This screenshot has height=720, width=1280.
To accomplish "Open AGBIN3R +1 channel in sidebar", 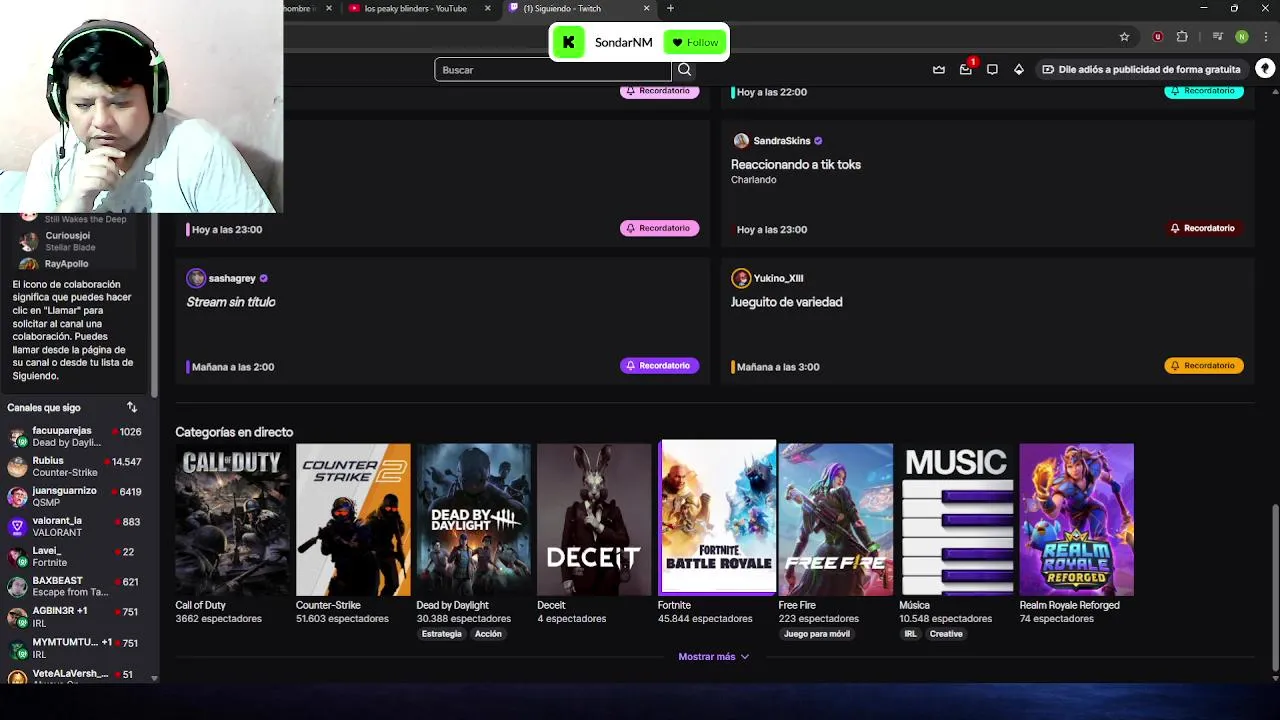I will point(74,616).
